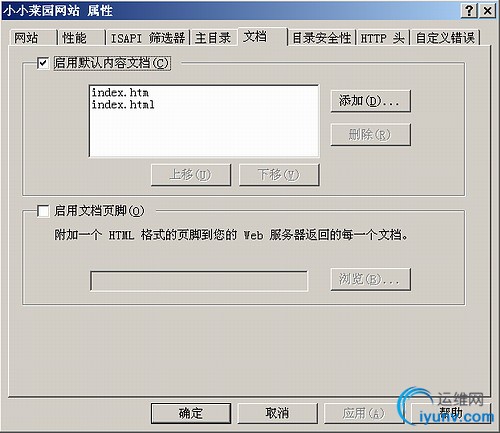
Task: Click the 删除(R) button
Action: [370, 135]
